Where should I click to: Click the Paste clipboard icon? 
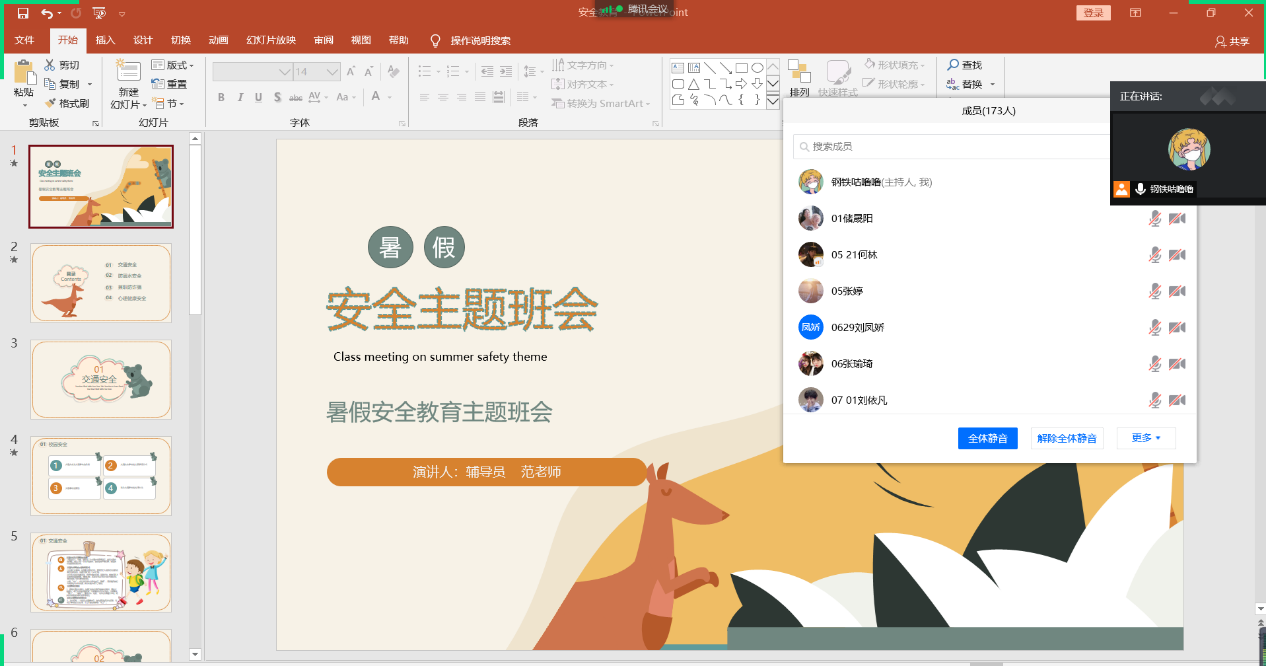pos(23,73)
